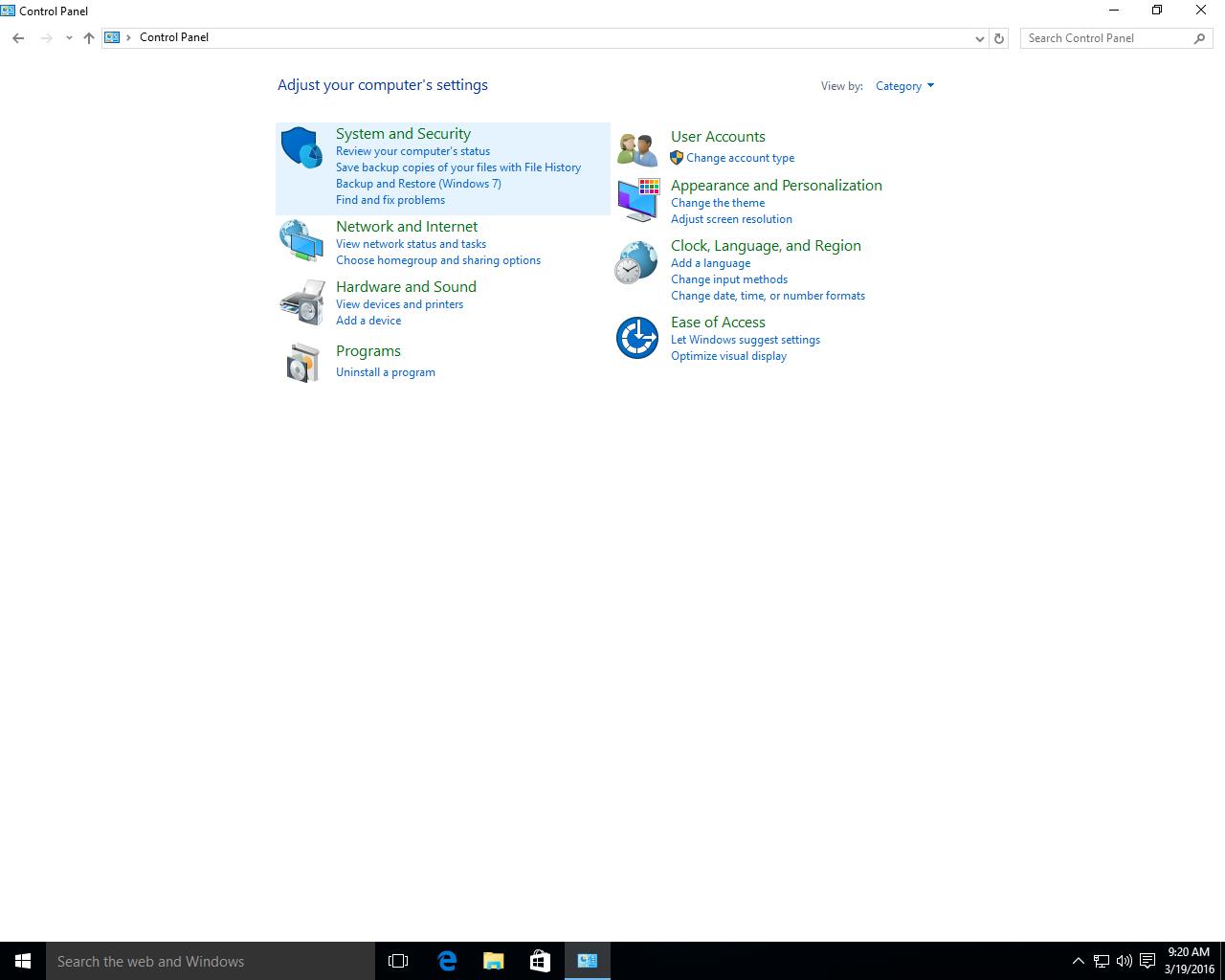Open the Action Center notifications icon
The height and width of the screenshot is (980, 1225).
pyautogui.click(x=1147, y=961)
